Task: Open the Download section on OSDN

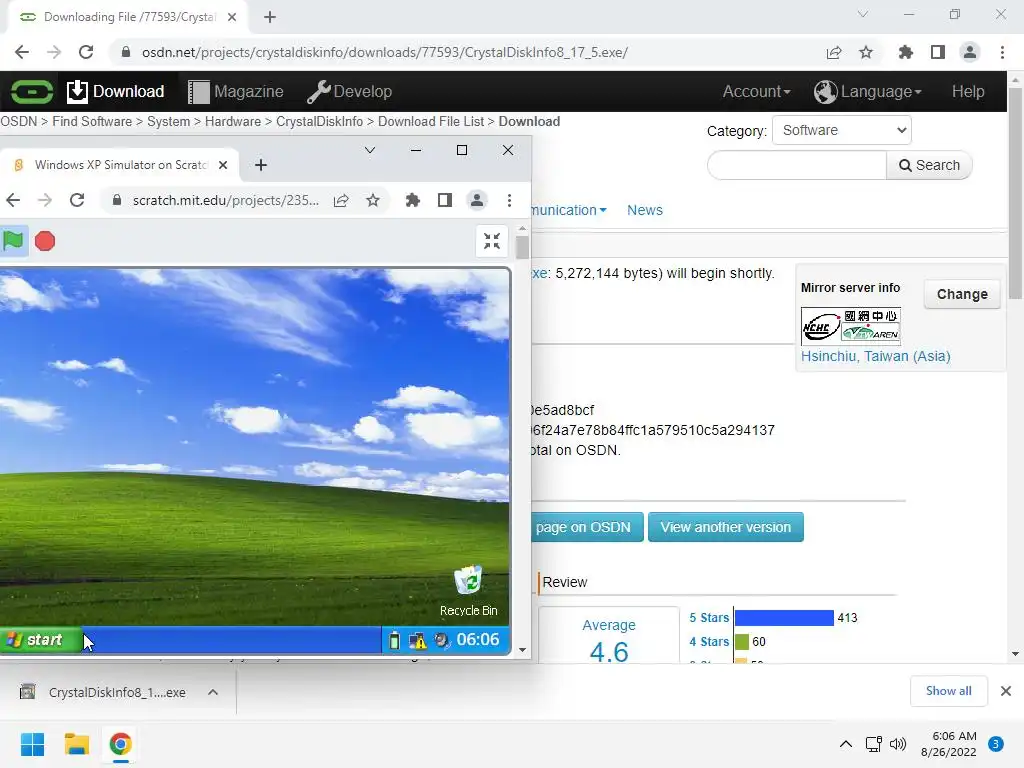Action: pos(116,91)
